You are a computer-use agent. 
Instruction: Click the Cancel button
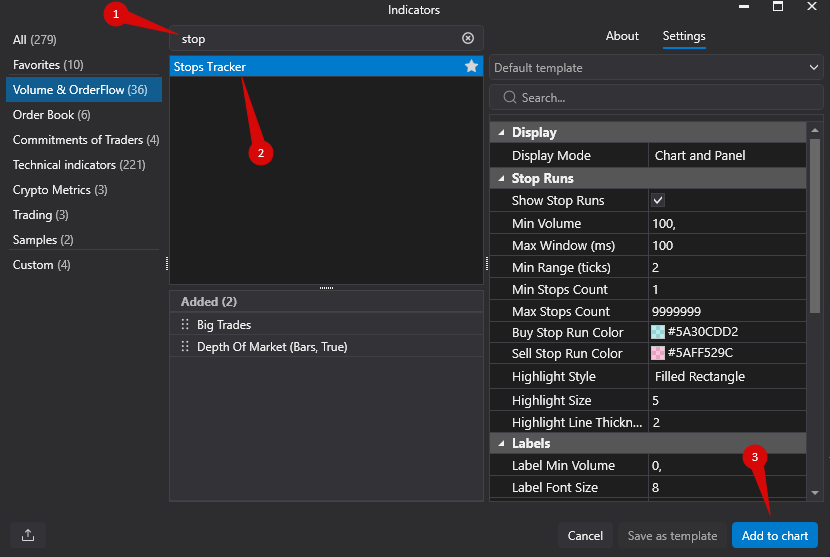585,535
